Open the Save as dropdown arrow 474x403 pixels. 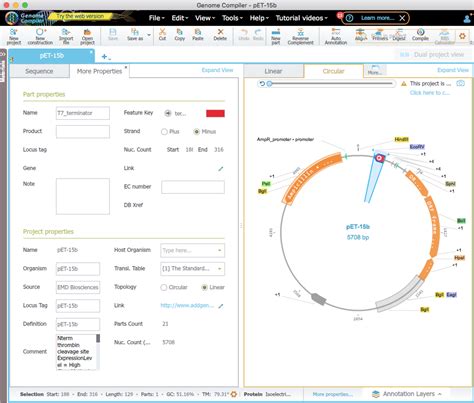click(x=149, y=35)
